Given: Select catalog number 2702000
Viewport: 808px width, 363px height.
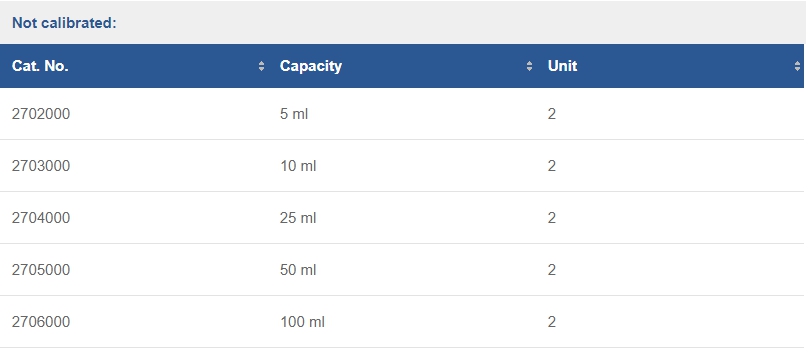Looking at the screenshot, I should [41, 114].
